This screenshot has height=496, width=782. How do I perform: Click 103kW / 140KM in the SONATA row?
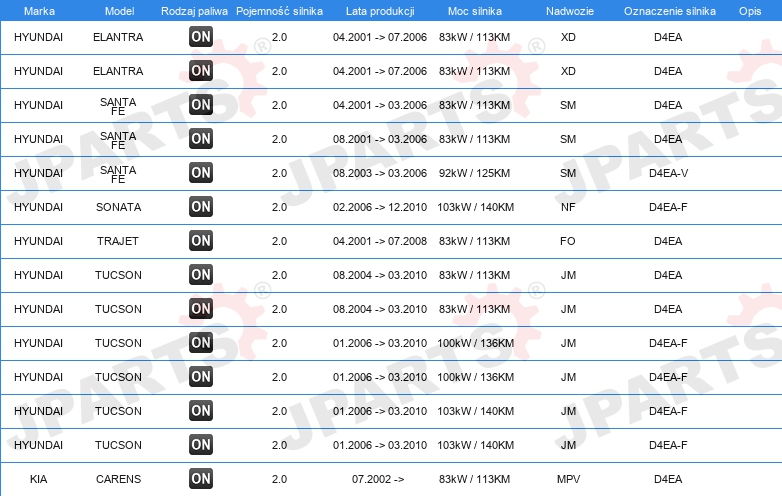[475, 207]
